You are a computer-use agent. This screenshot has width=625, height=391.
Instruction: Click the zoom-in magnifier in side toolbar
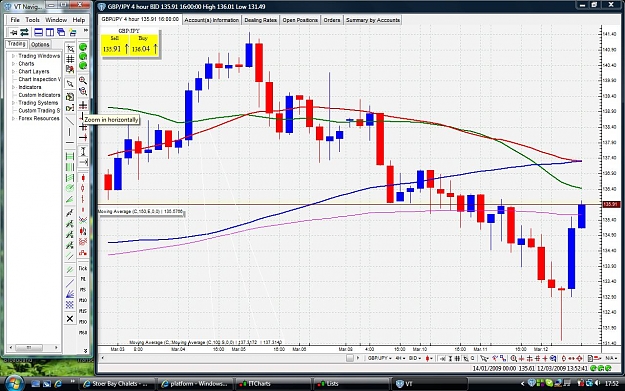point(83,80)
